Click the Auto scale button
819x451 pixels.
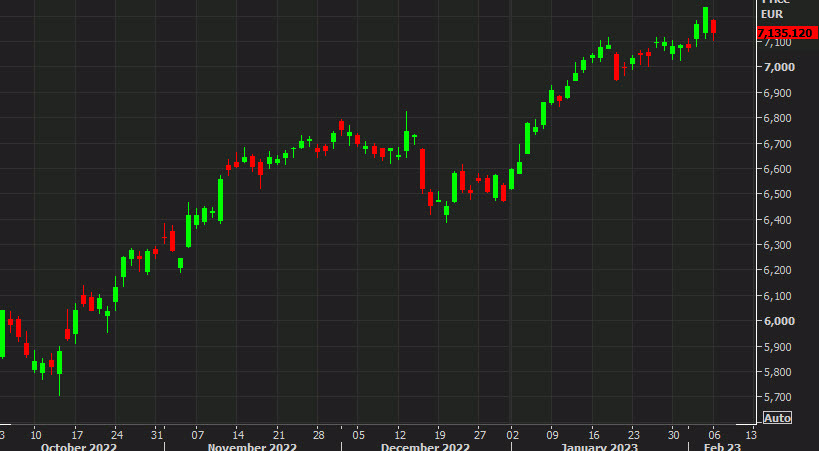point(777,418)
